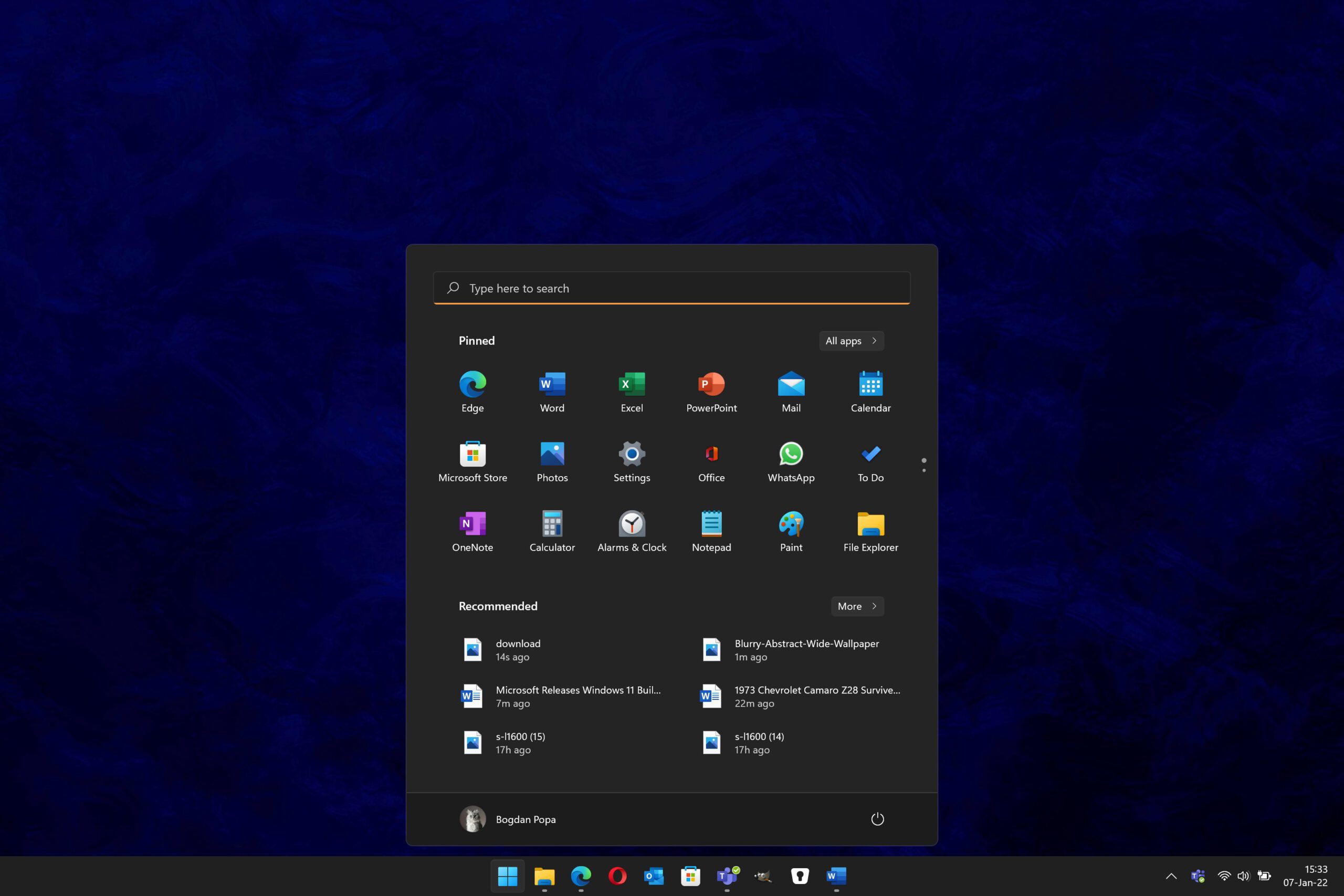The height and width of the screenshot is (896, 1344).
Task: Switch to Word on the taskbar
Action: 836,876
